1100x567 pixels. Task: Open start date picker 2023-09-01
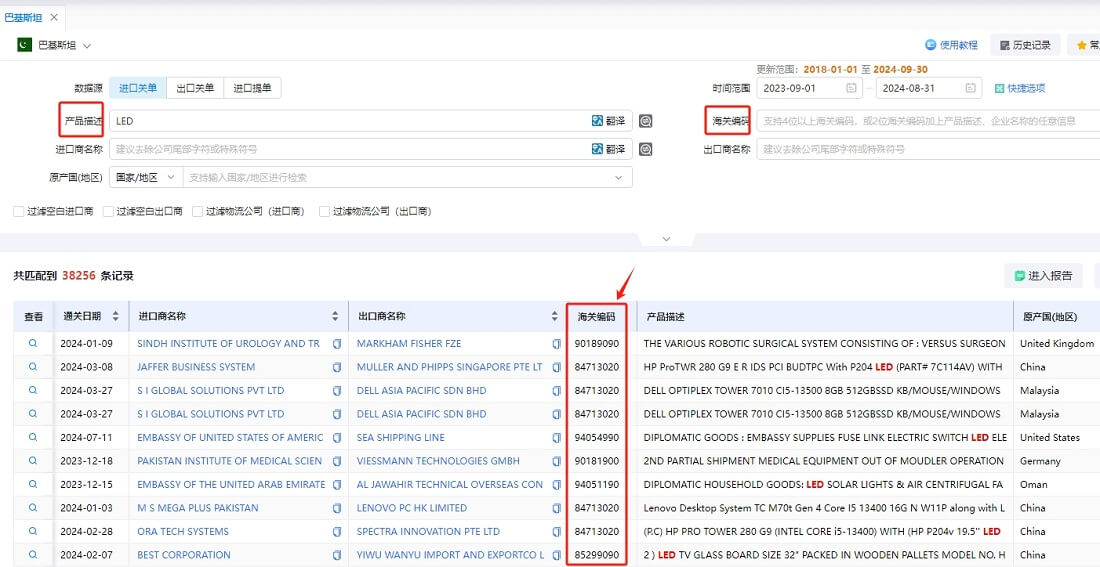(x=809, y=88)
